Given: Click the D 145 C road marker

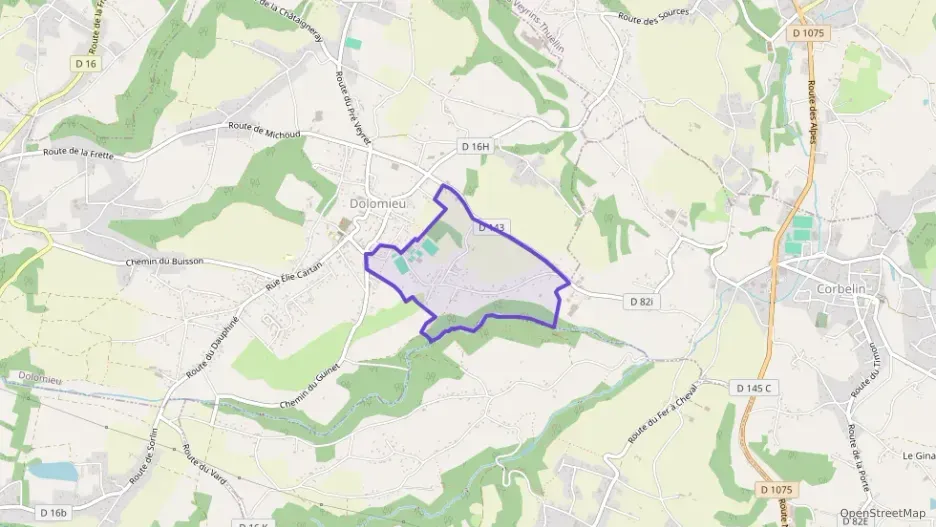Looking at the screenshot, I should (x=753, y=388).
